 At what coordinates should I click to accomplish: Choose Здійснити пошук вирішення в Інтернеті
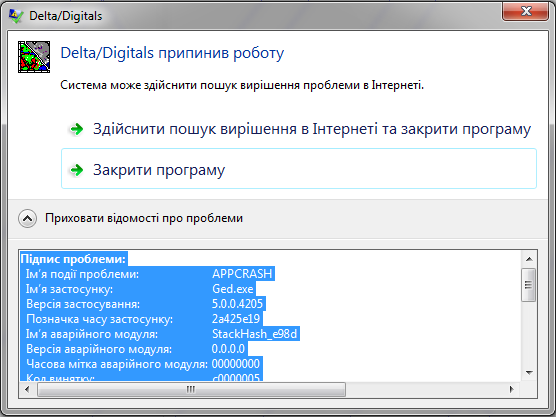click(x=299, y=129)
